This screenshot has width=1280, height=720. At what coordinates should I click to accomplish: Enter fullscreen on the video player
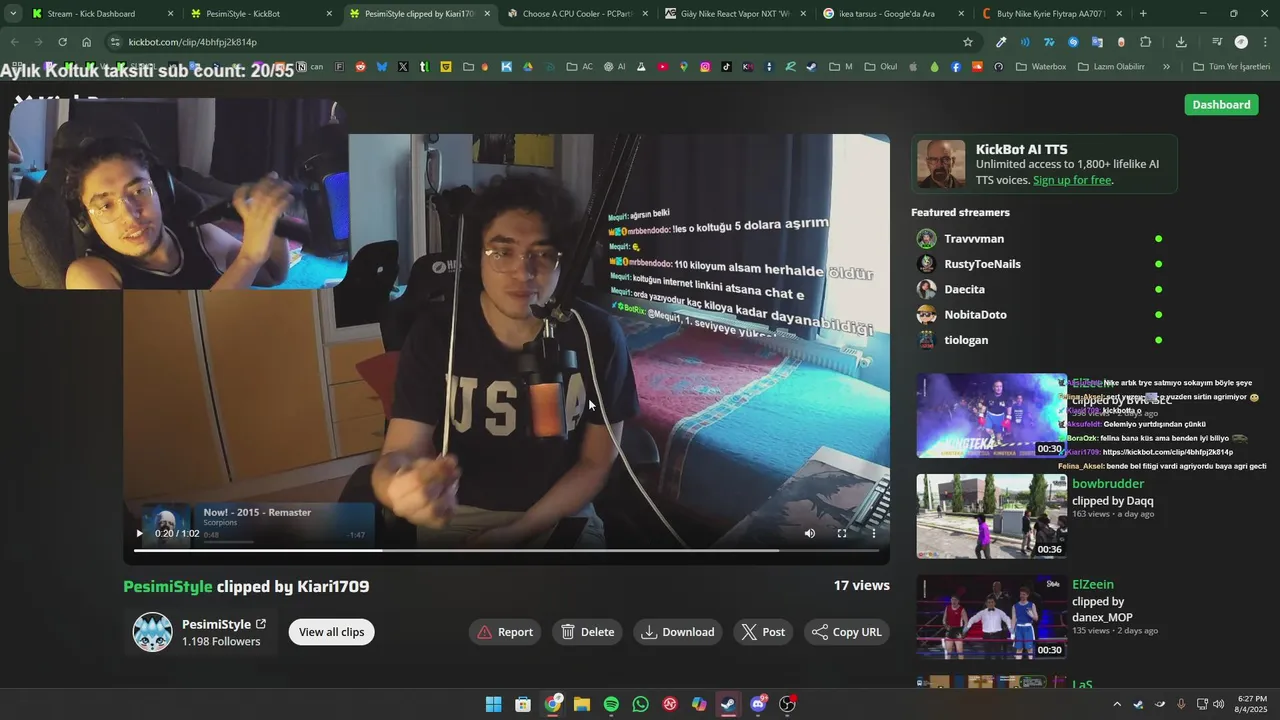842,534
